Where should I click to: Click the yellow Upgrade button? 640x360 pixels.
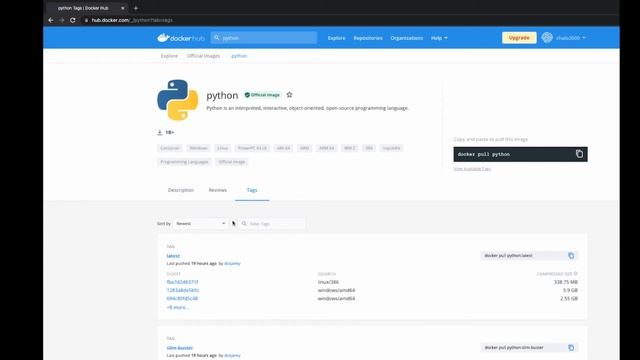(519, 38)
